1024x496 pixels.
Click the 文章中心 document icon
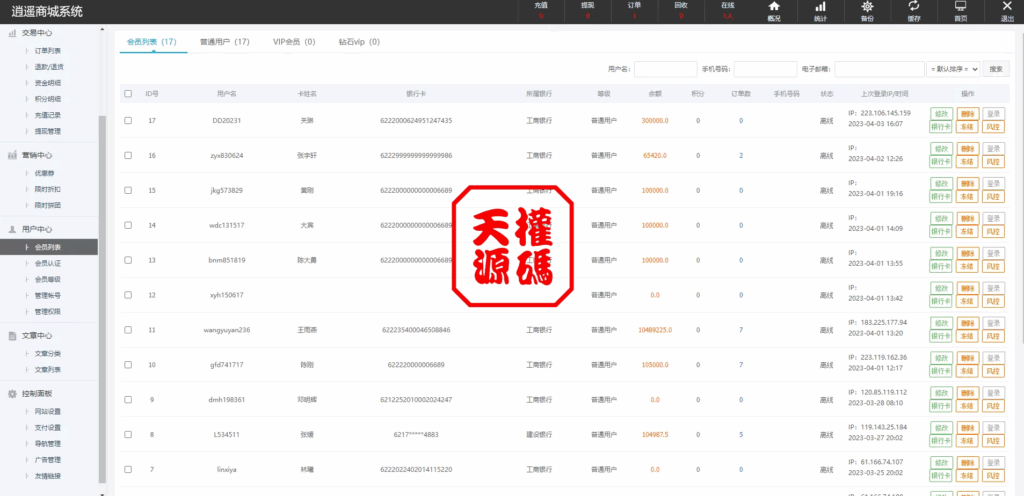pos(12,336)
